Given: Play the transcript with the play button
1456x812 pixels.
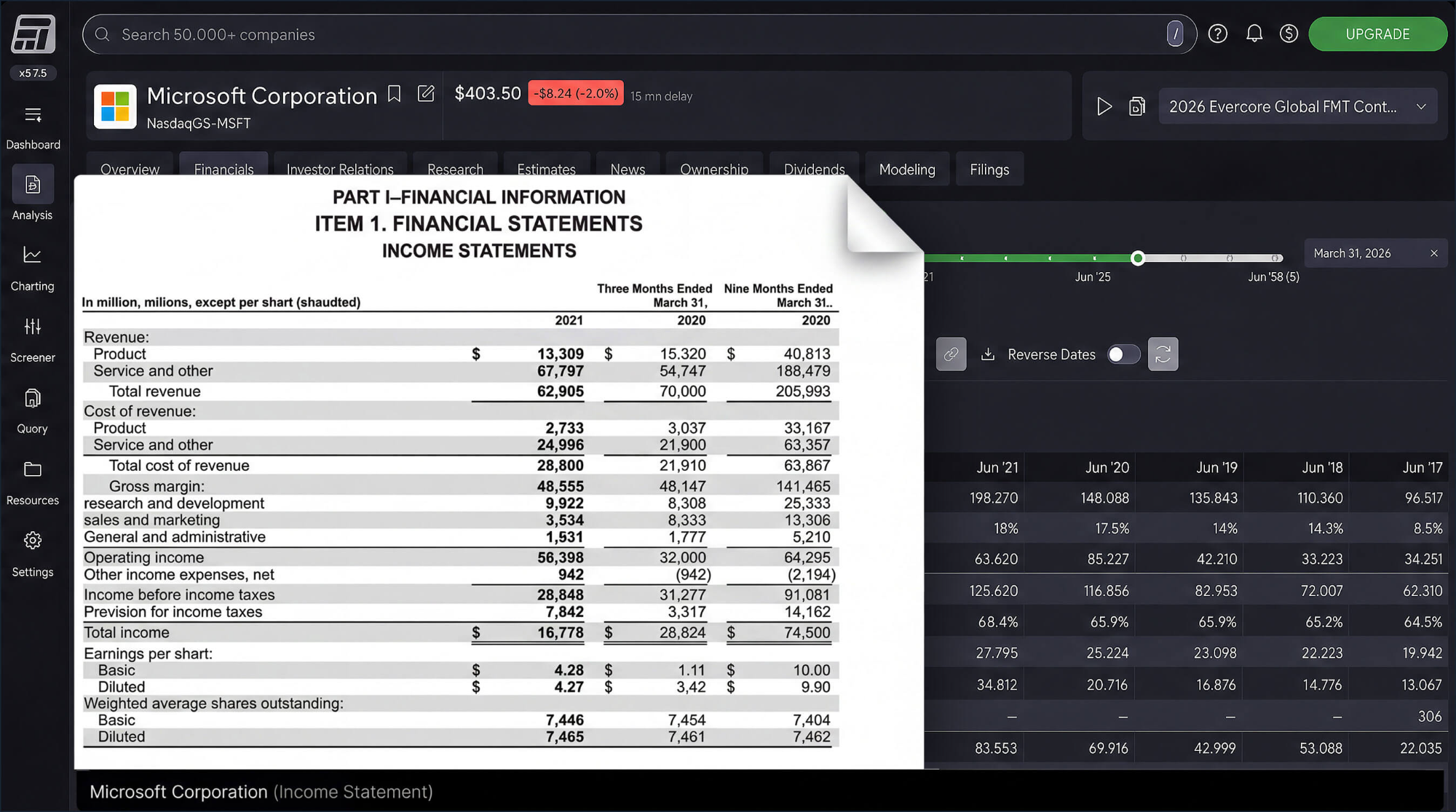Looking at the screenshot, I should [1104, 106].
